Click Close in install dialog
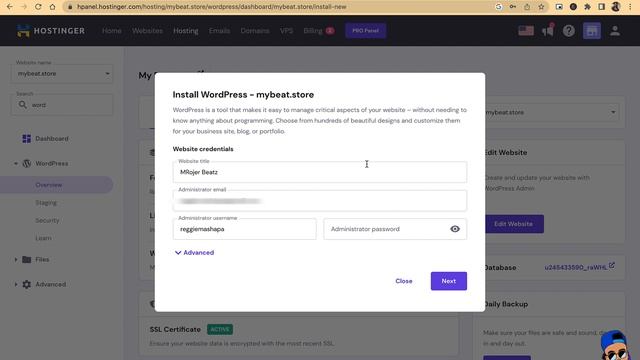 (x=404, y=281)
